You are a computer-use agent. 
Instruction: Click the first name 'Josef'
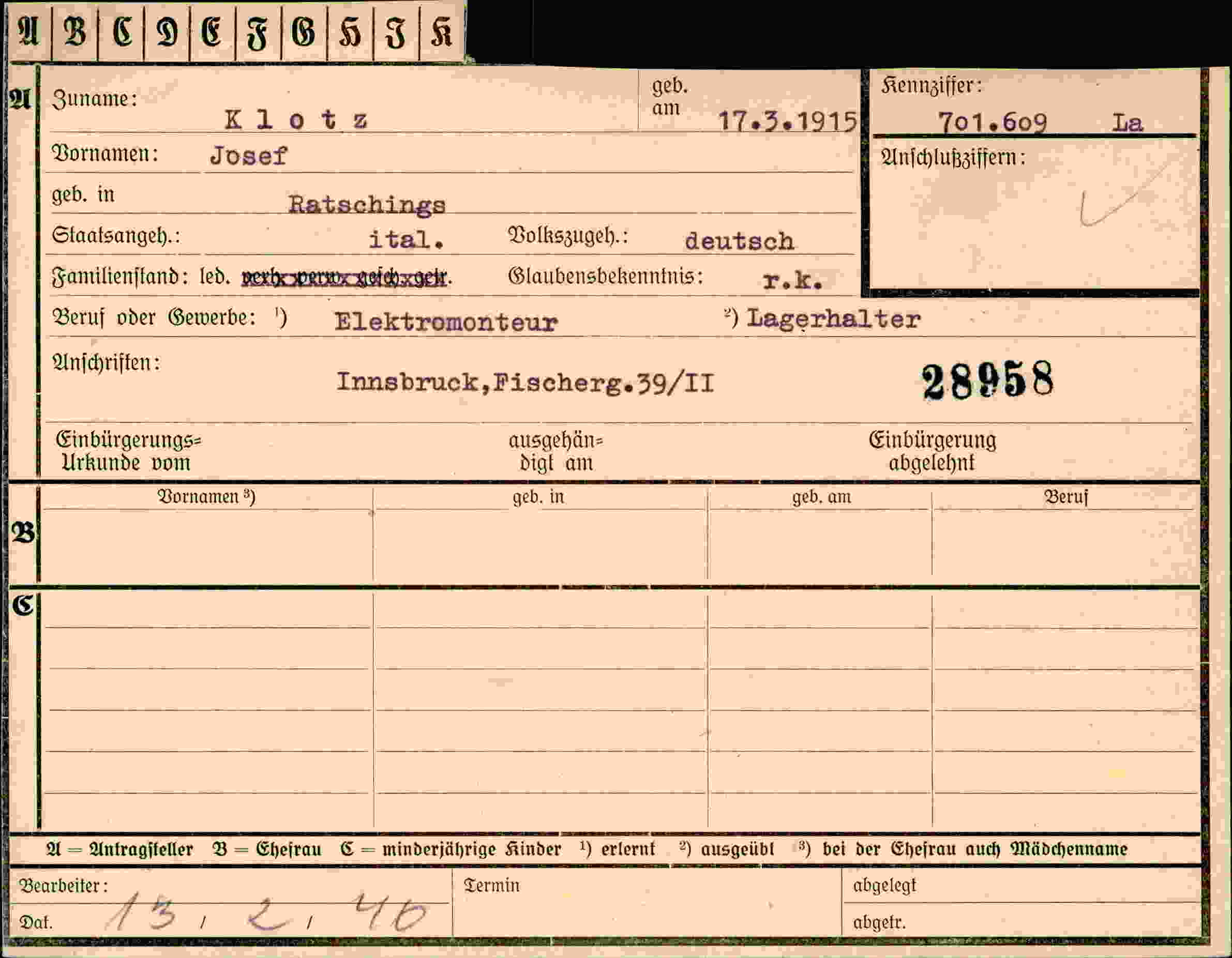tap(248, 156)
